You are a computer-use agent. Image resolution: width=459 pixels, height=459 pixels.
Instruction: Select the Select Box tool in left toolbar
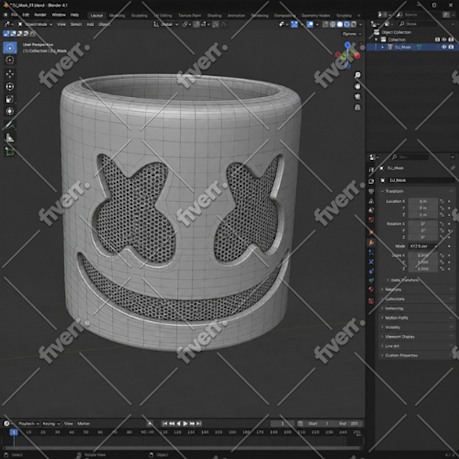click(x=10, y=48)
